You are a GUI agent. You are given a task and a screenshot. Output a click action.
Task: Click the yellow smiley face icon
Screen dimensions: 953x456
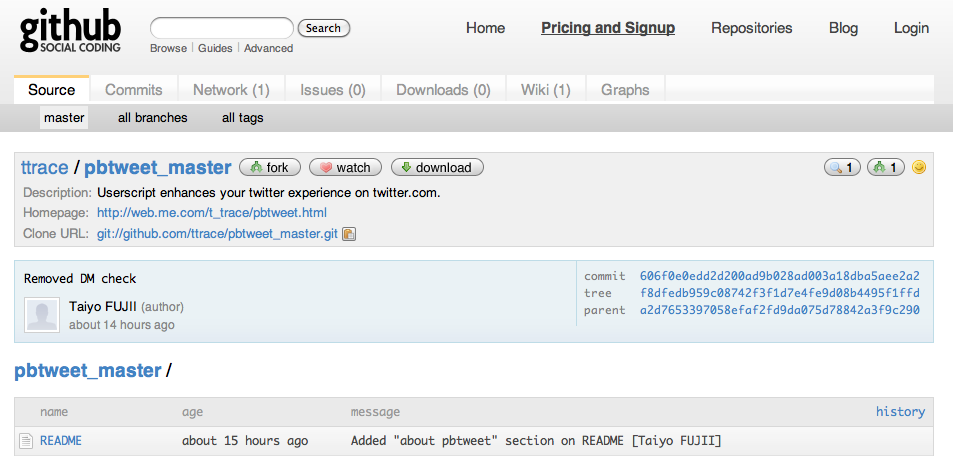(x=919, y=167)
